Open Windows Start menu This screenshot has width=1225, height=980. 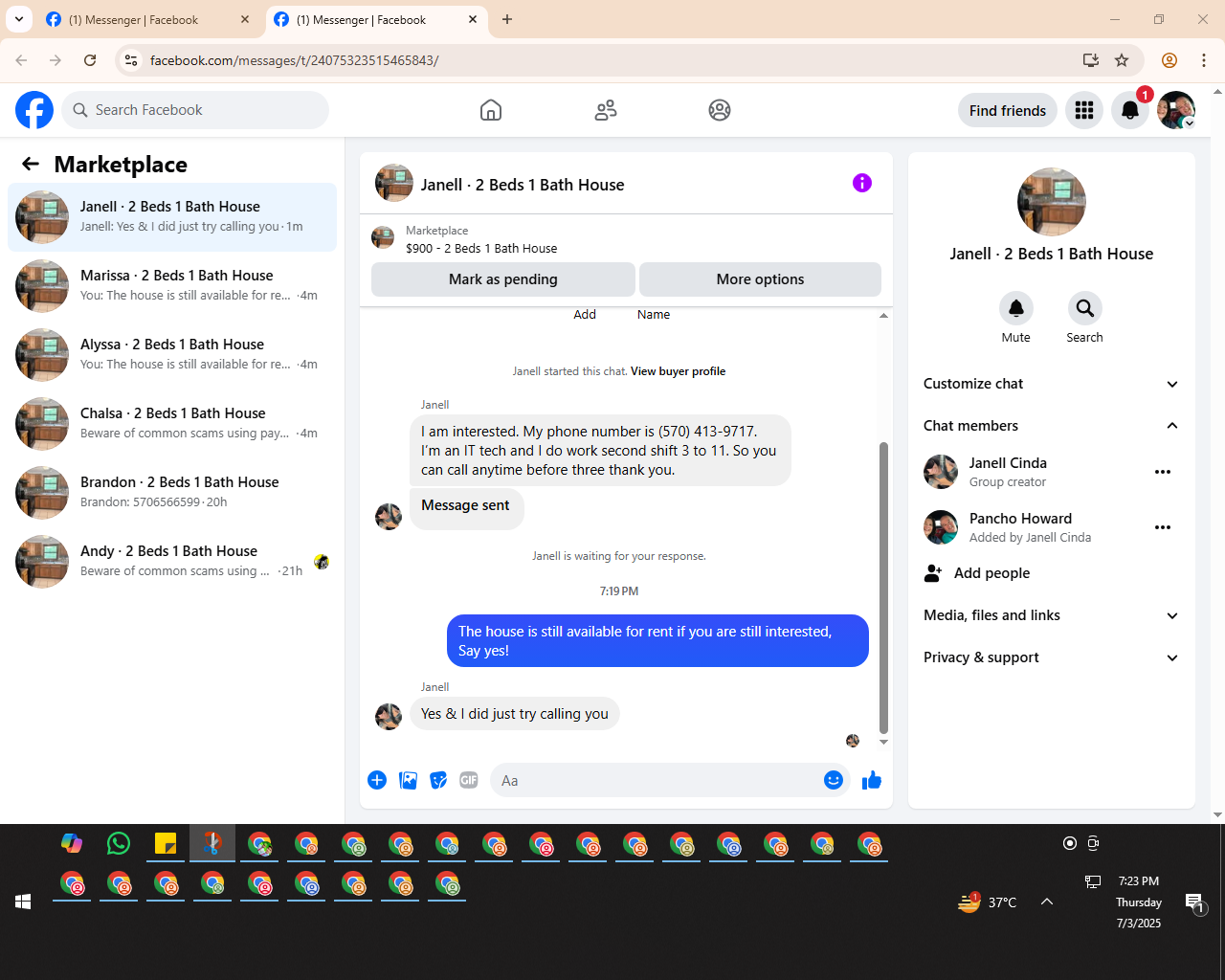click(23, 902)
